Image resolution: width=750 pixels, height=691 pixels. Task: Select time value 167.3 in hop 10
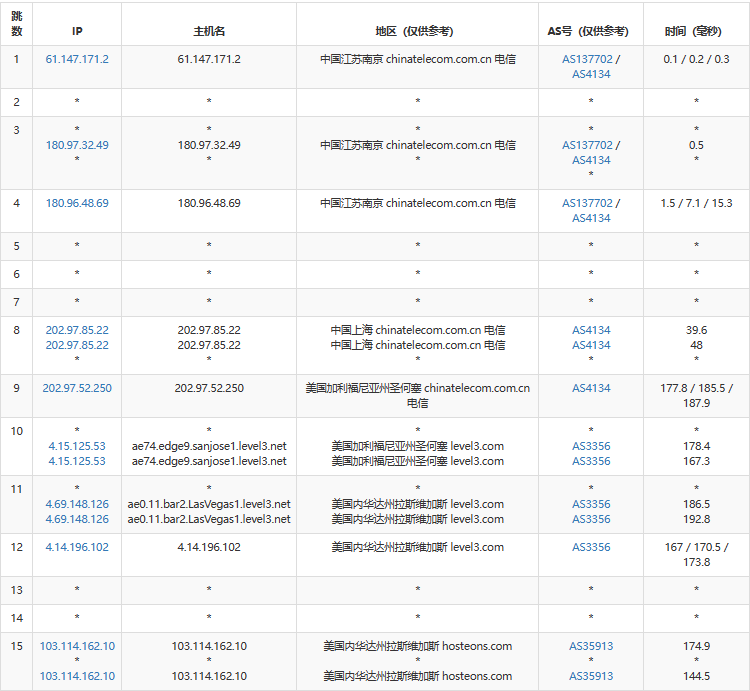[x=696, y=461]
